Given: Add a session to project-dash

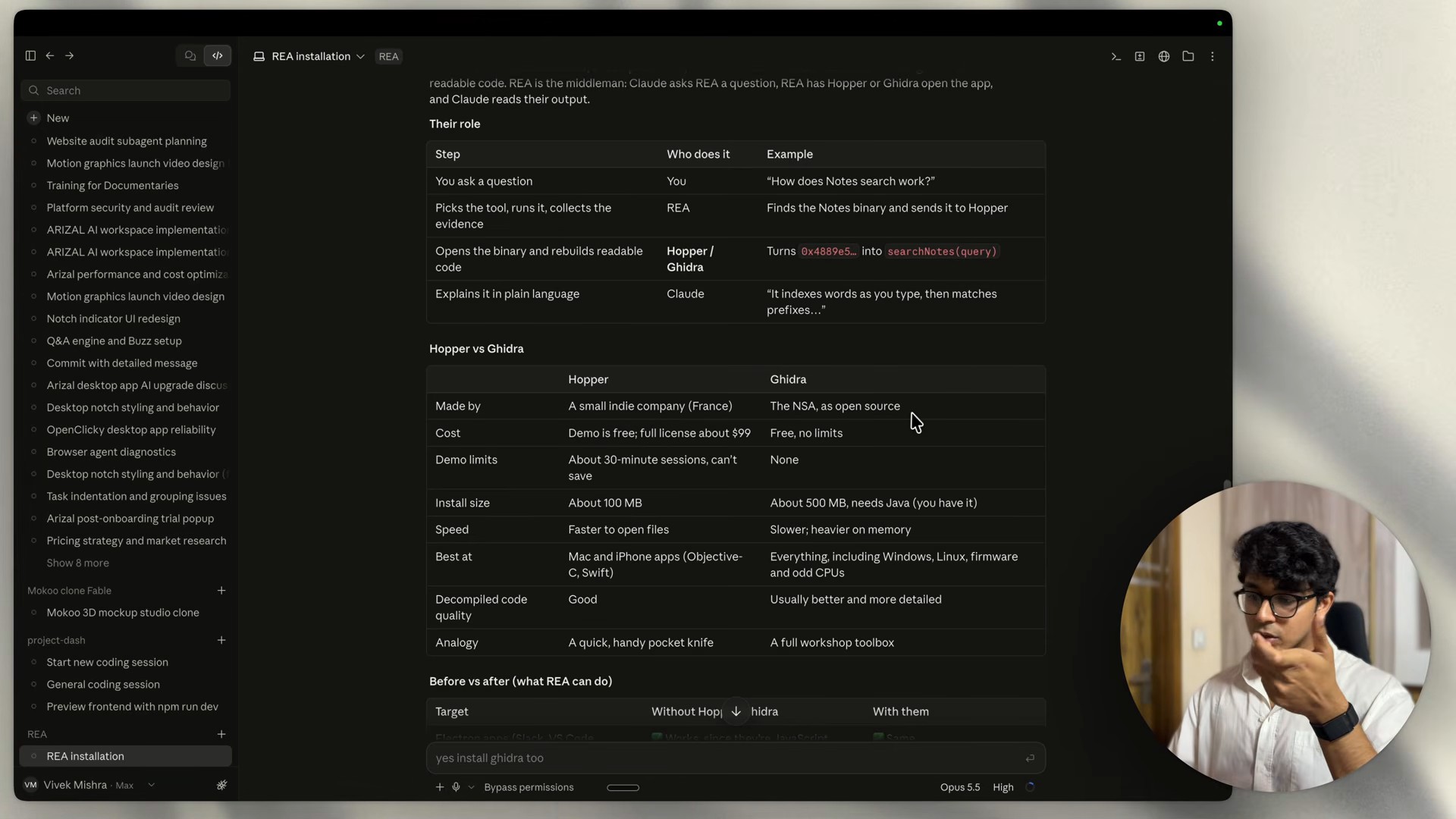Looking at the screenshot, I should (221, 640).
